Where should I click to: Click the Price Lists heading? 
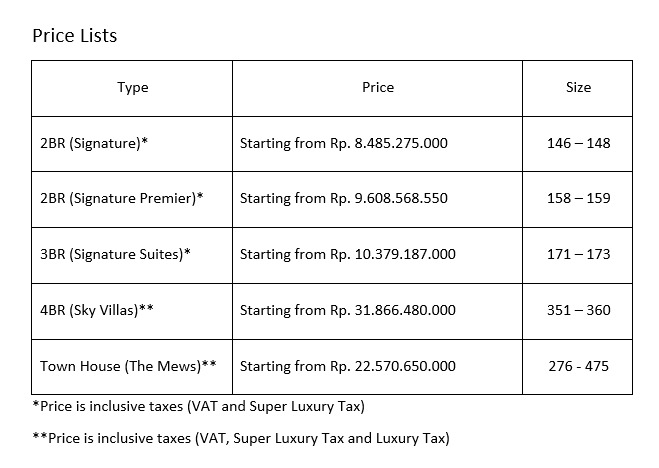74,36
